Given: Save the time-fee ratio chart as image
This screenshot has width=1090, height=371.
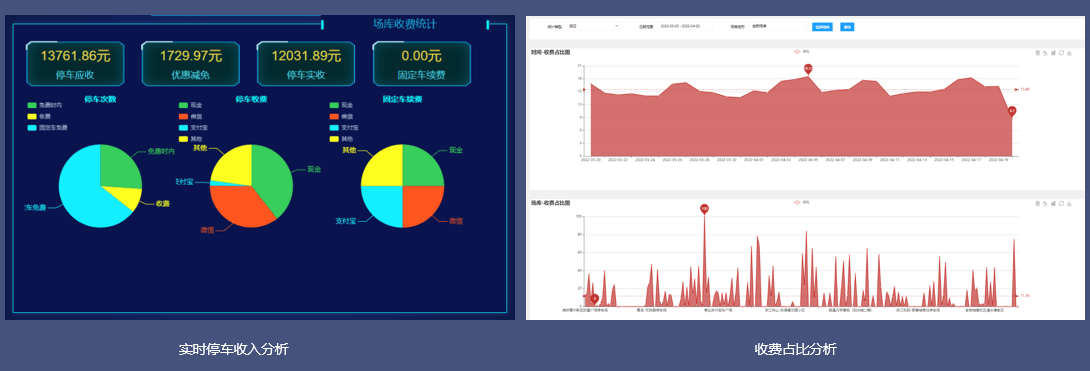Looking at the screenshot, I should (x=1069, y=53).
